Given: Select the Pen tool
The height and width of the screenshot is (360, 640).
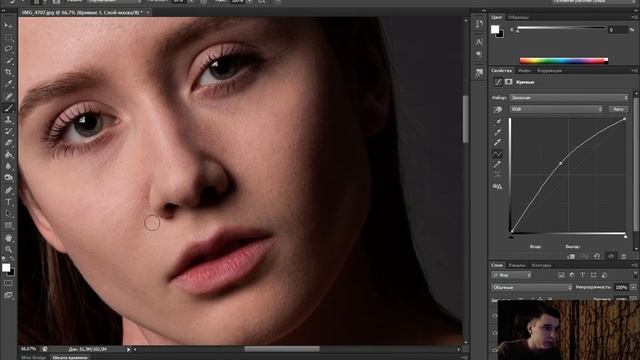Looking at the screenshot, I should pyautogui.click(x=8, y=190).
